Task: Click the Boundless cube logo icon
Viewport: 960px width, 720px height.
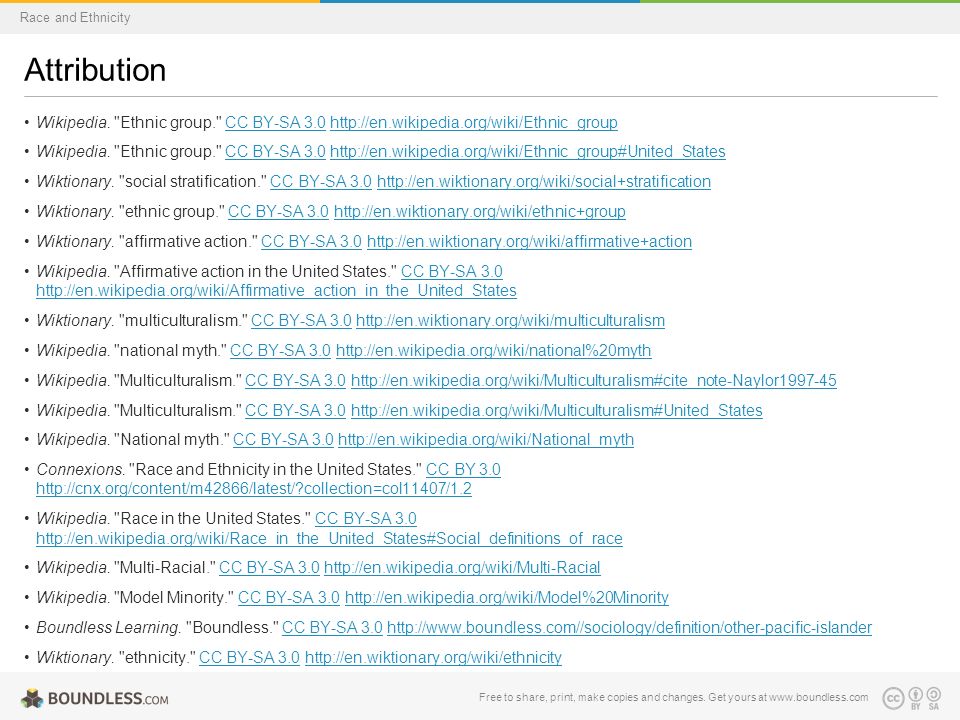Action: click(32, 698)
